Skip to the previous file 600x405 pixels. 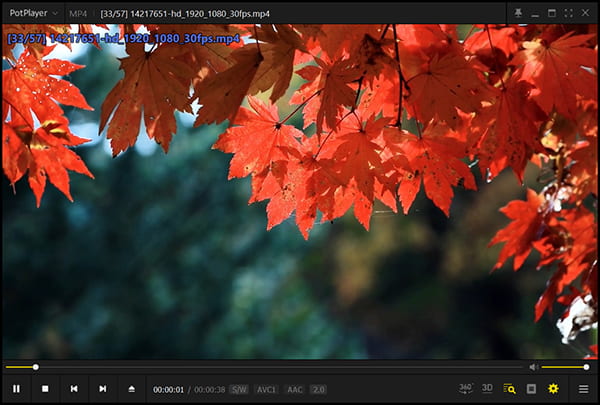click(74, 389)
